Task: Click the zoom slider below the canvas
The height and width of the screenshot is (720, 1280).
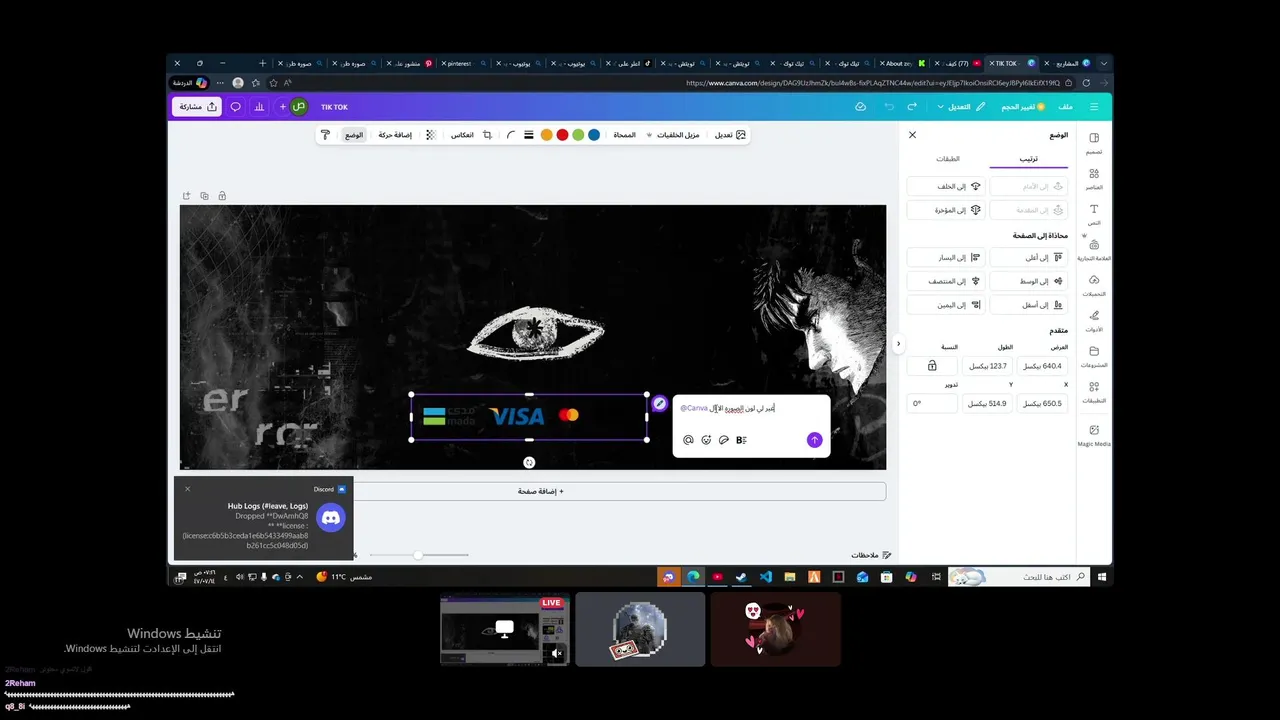Action: [x=419, y=555]
